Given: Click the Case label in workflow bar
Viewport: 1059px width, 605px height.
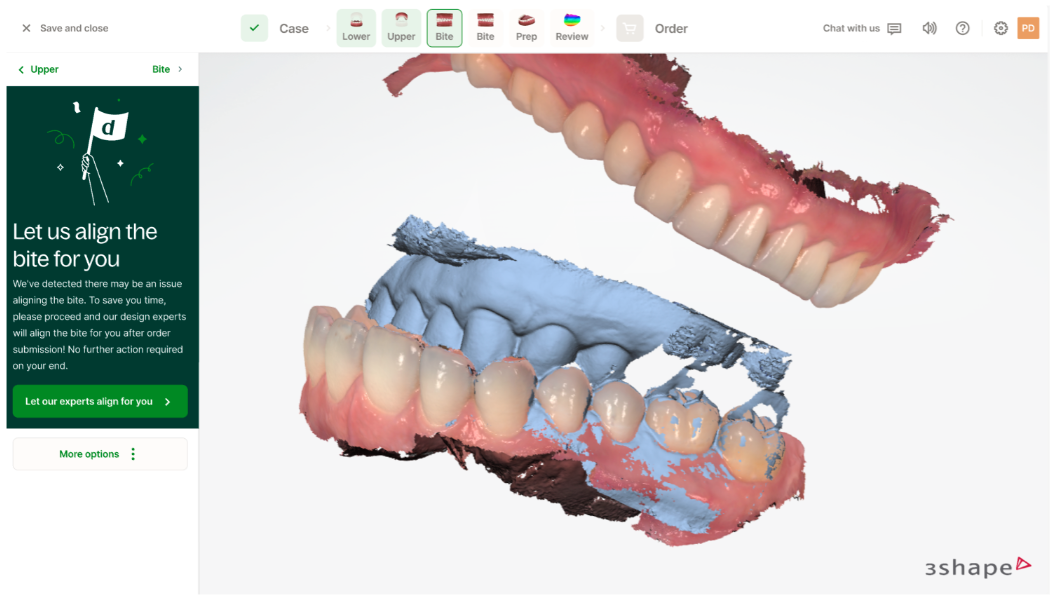Looking at the screenshot, I should (294, 28).
